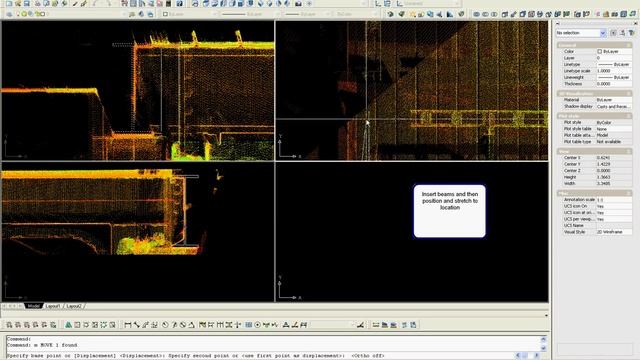Click the command line scrollbar up arrow
The image size is (640, 360).
pyautogui.click(x=543, y=339)
